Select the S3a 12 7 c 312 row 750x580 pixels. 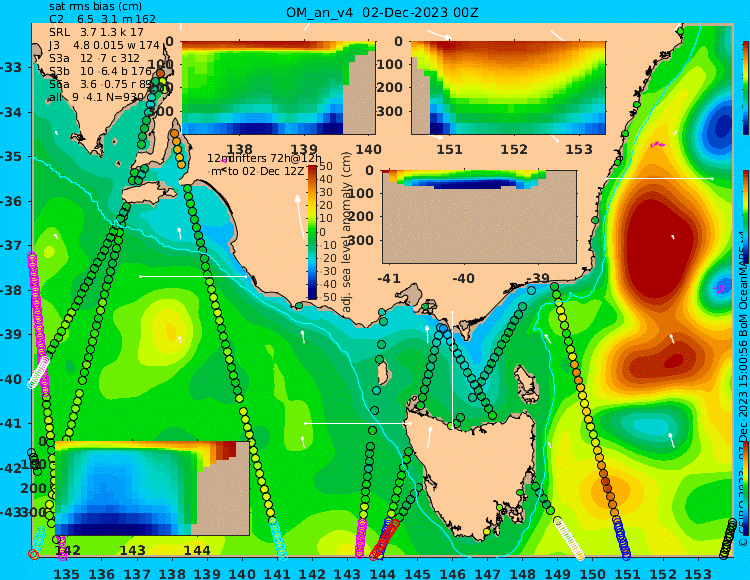pos(95,58)
